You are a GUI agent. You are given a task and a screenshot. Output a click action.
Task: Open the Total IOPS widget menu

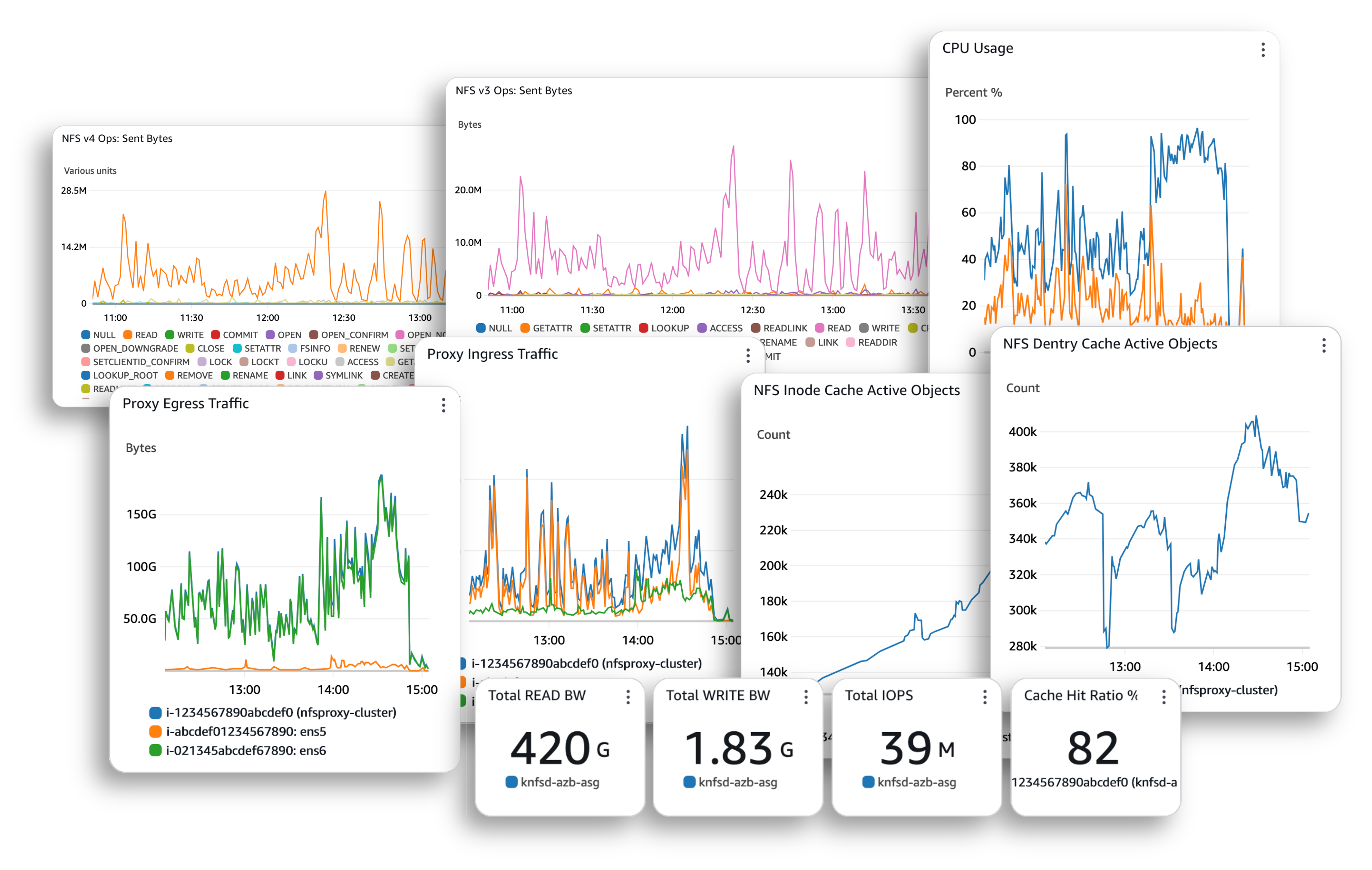(x=985, y=697)
